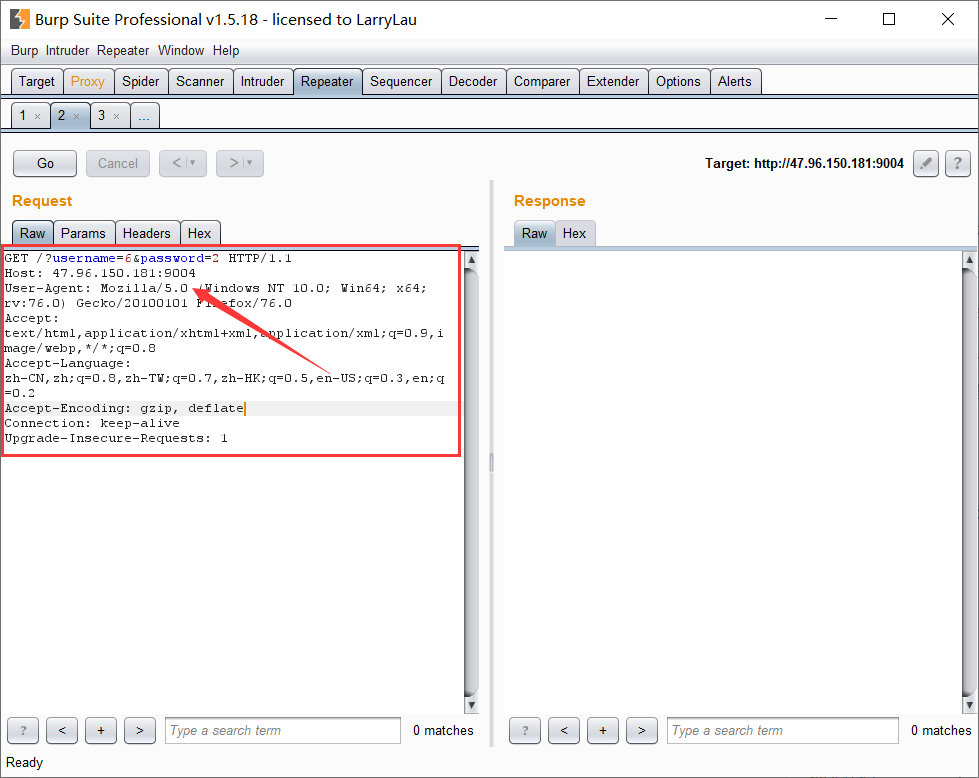Click response pane scrollbar up arrow
The width and height of the screenshot is (979, 778).
970,259
